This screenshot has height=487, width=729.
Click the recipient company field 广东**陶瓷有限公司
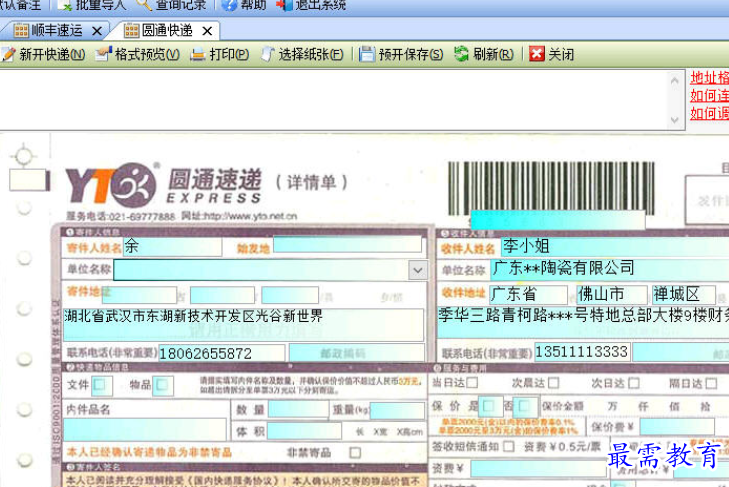[610, 268]
